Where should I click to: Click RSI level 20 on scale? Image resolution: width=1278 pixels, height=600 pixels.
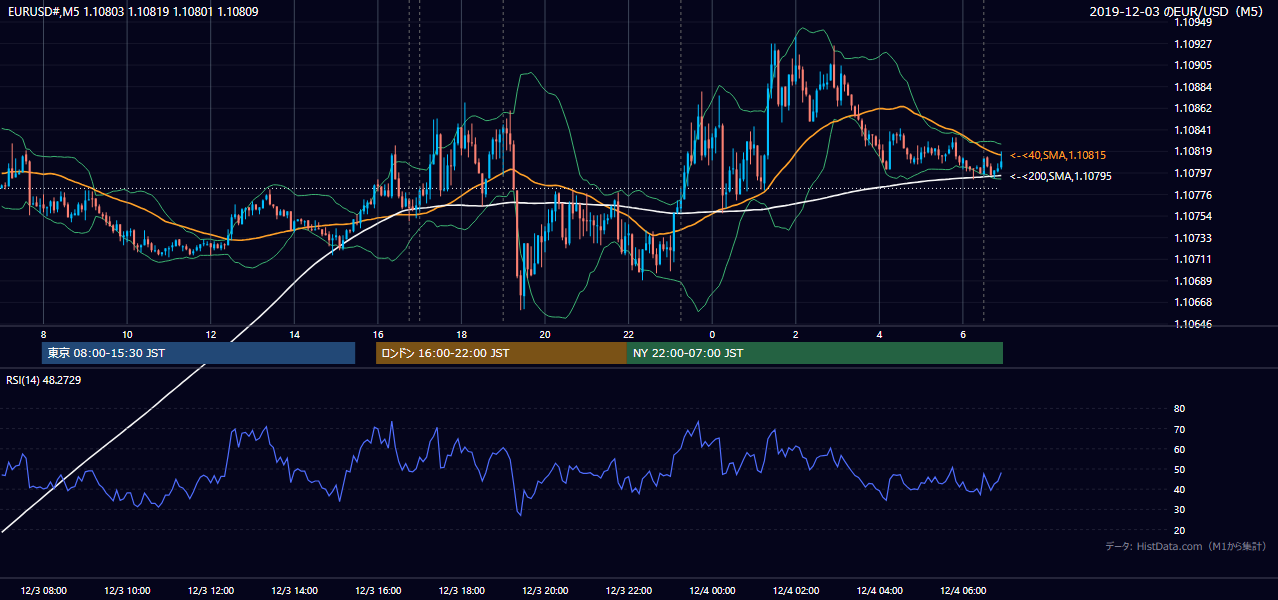pos(1179,530)
